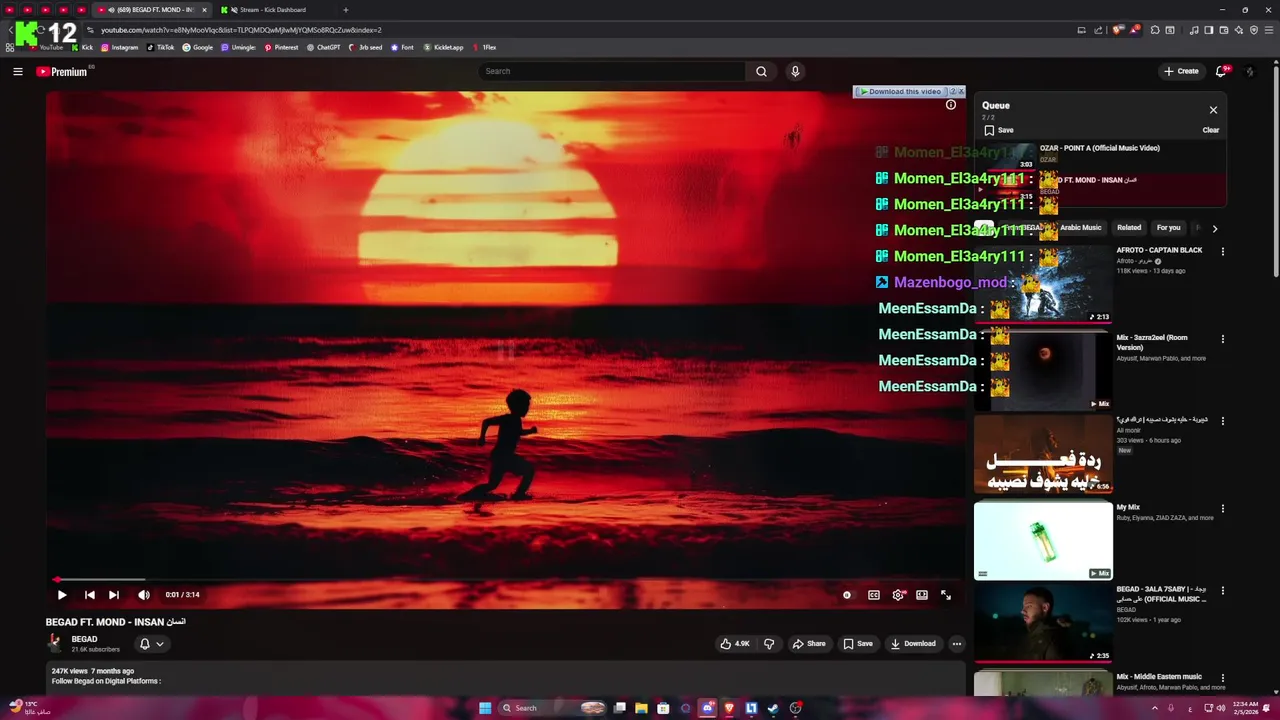Viewport: 1280px width, 720px height.
Task: Toggle closed captions on the player
Action: 874,595
